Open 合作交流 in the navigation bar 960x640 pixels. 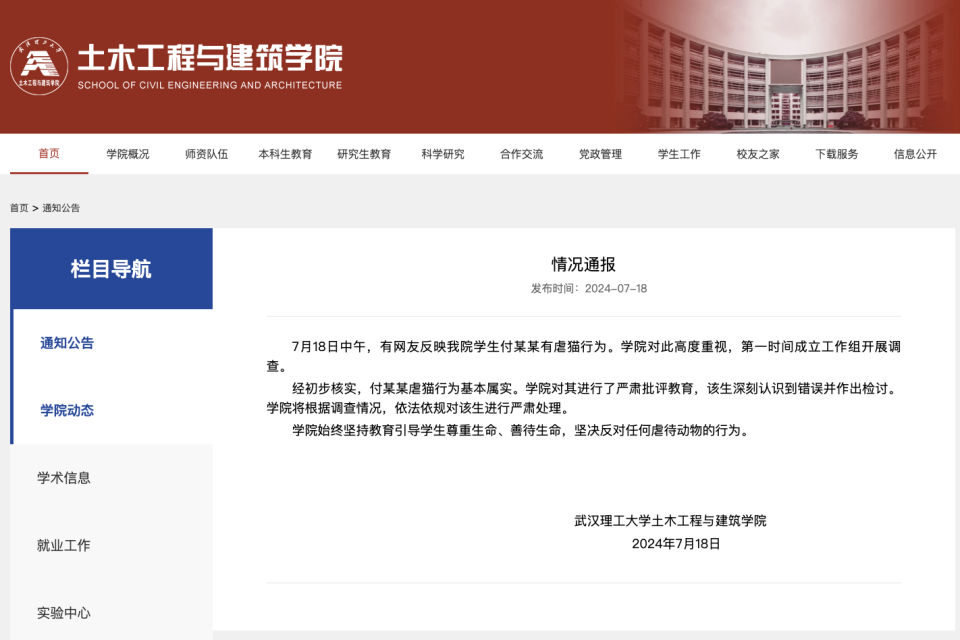[522, 154]
